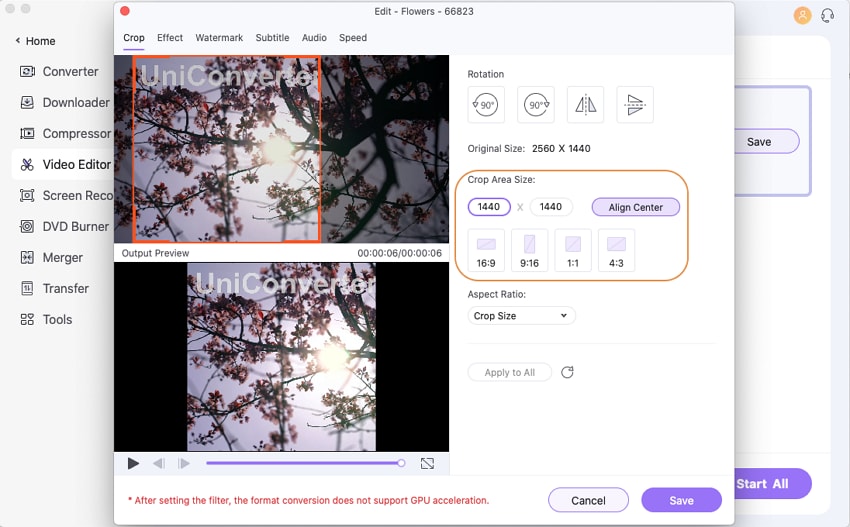This screenshot has width=850, height=527.
Task: Switch to the Crop tab
Action: 133,38
